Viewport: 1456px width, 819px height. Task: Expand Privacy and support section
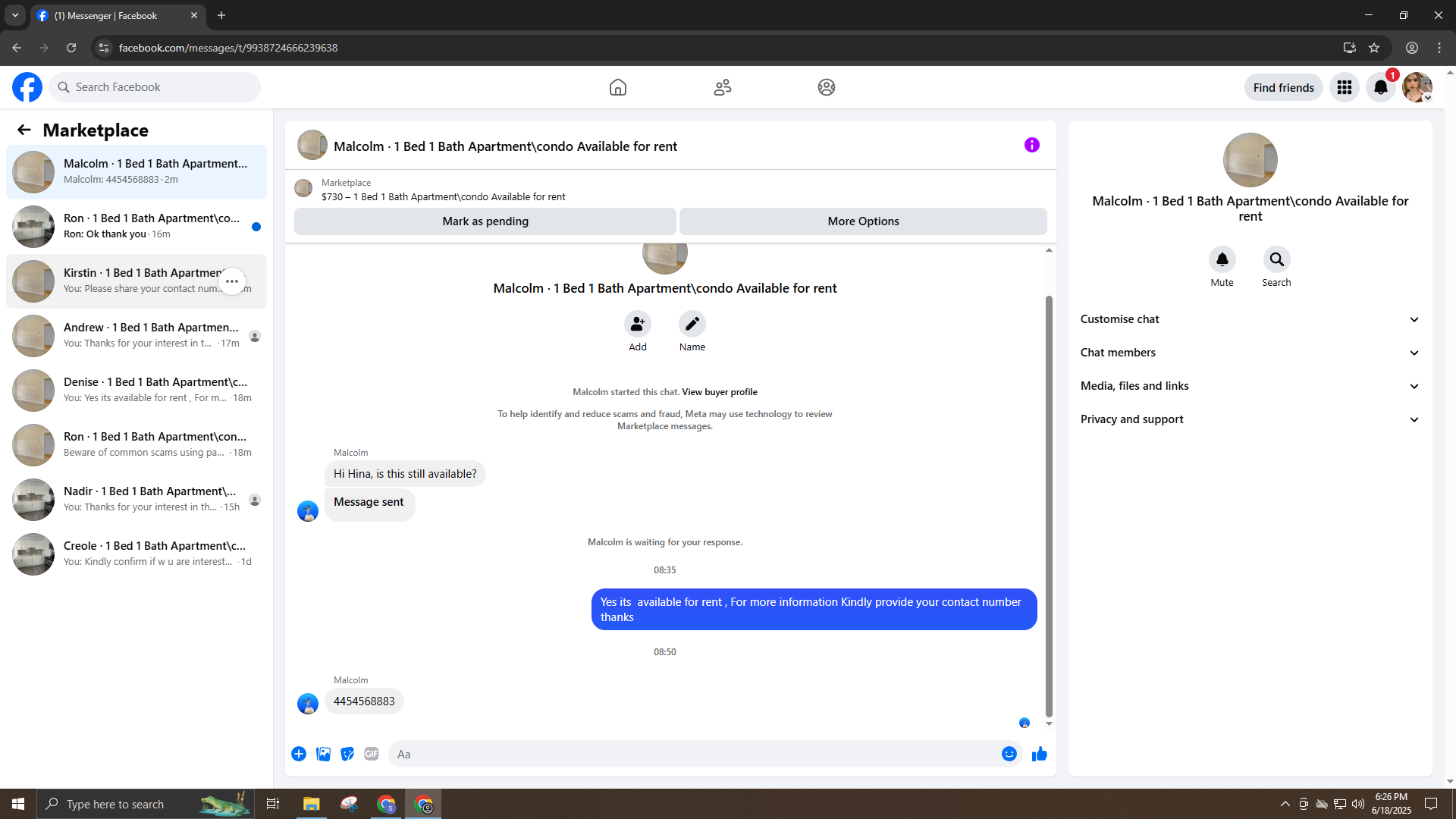pos(1250,419)
